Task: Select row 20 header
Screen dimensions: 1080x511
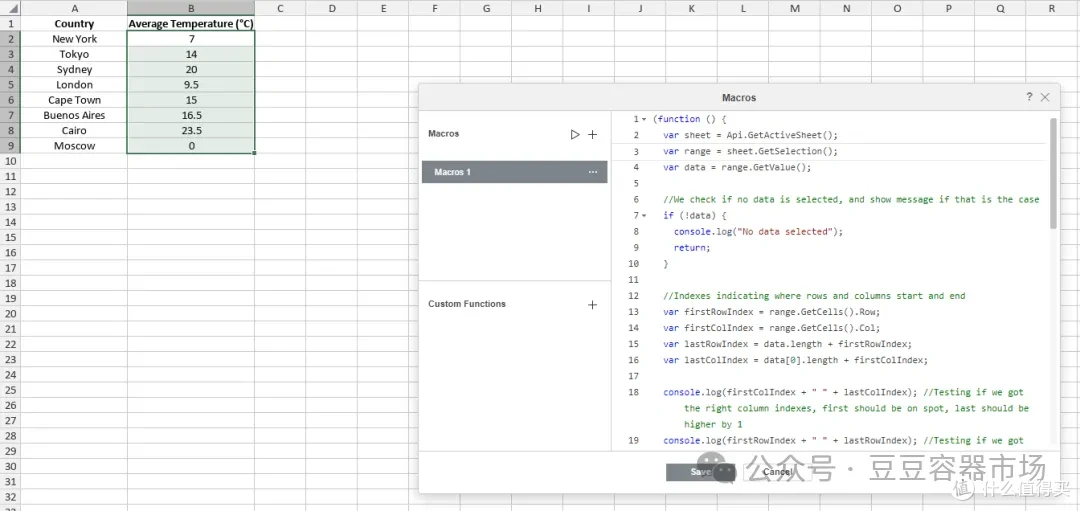Action: pyautogui.click(x=10, y=313)
